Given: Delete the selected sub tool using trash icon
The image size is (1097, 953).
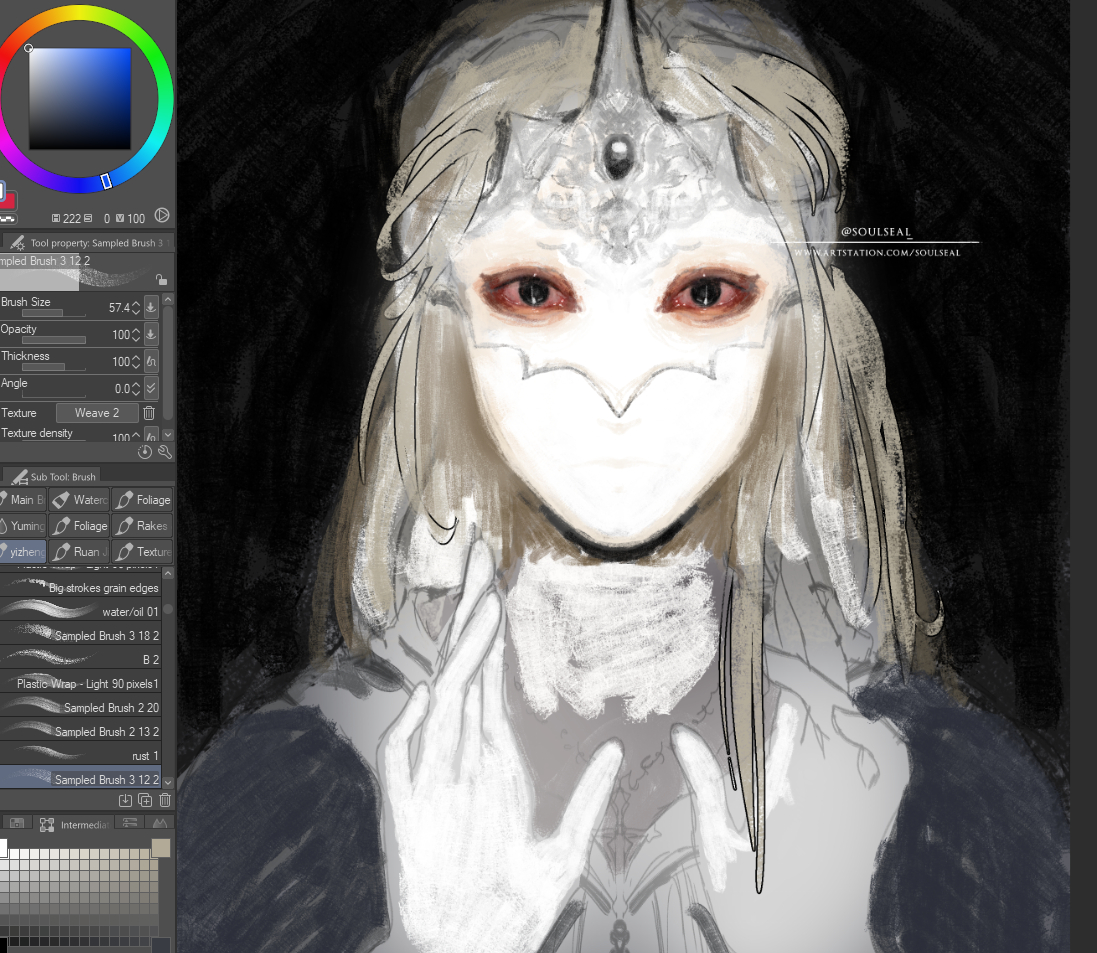Looking at the screenshot, I should pyautogui.click(x=165, y=800).
